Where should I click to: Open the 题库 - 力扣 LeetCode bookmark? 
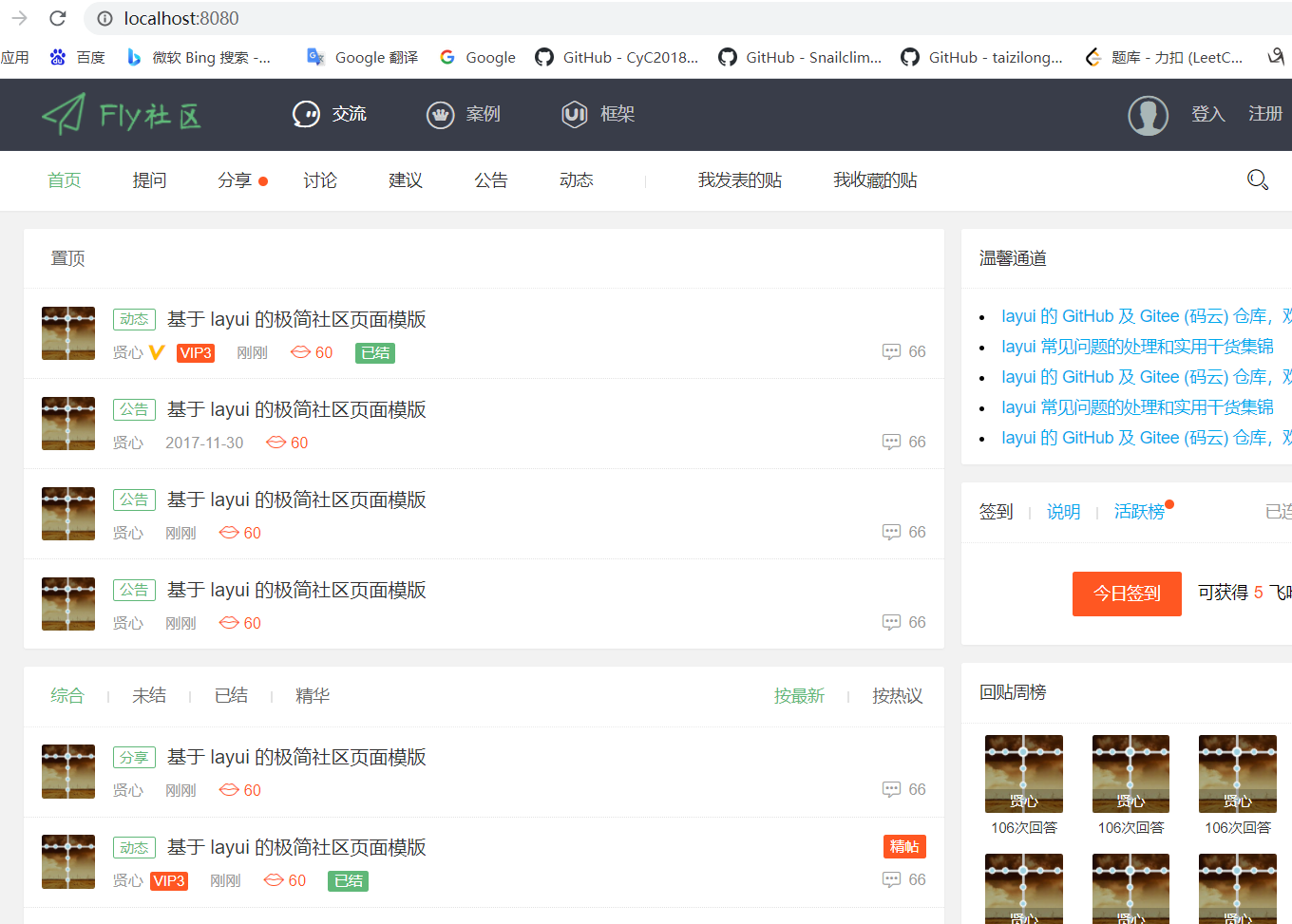pyautogui.click(x=1164, y=57)
